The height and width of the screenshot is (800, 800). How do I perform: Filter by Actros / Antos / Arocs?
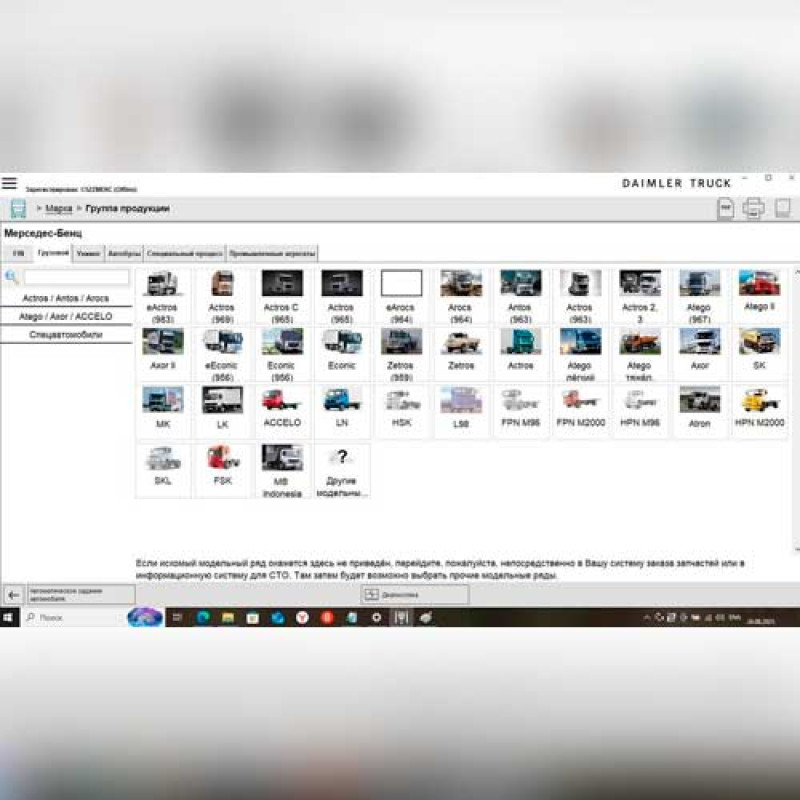(x=66, y=298)
